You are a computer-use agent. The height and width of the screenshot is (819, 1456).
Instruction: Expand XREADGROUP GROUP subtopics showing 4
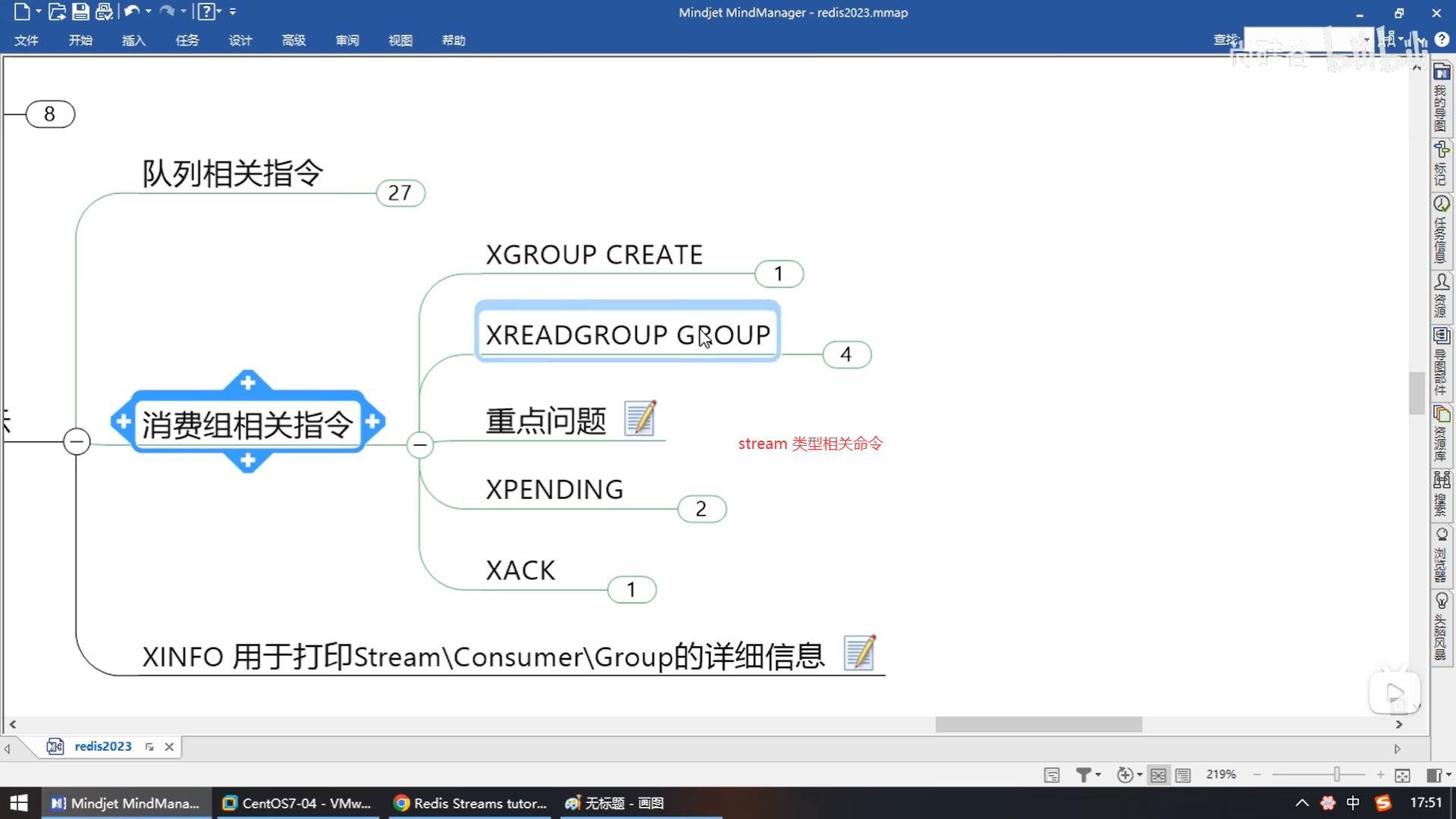click(846, 354)
